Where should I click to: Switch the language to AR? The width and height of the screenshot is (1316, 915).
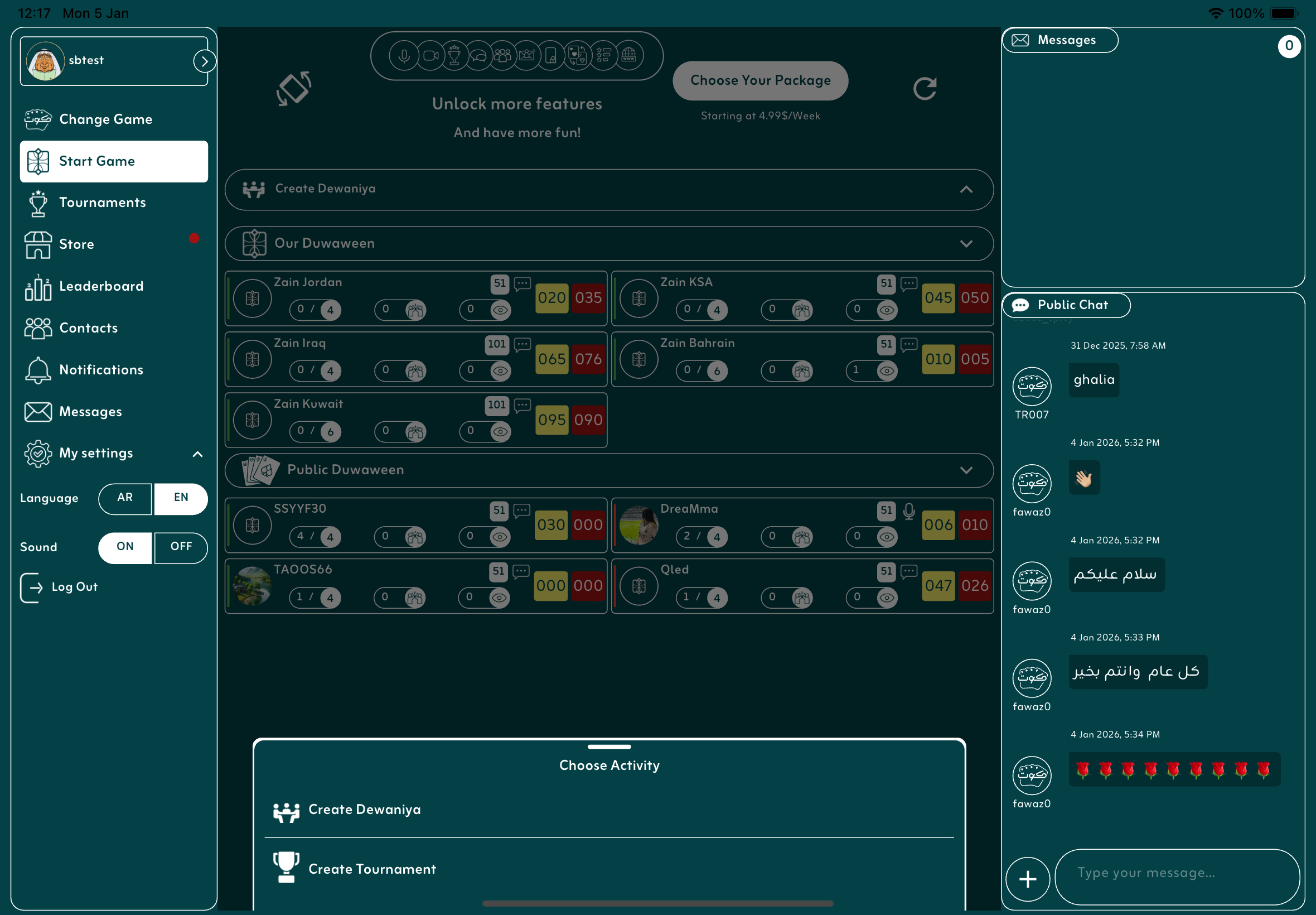click(x=125, y=498)
